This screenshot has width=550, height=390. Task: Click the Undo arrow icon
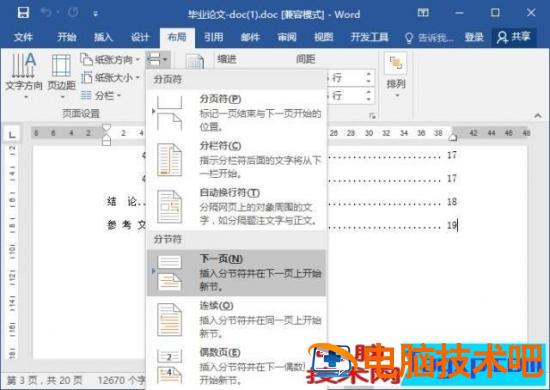pos(46,13)
